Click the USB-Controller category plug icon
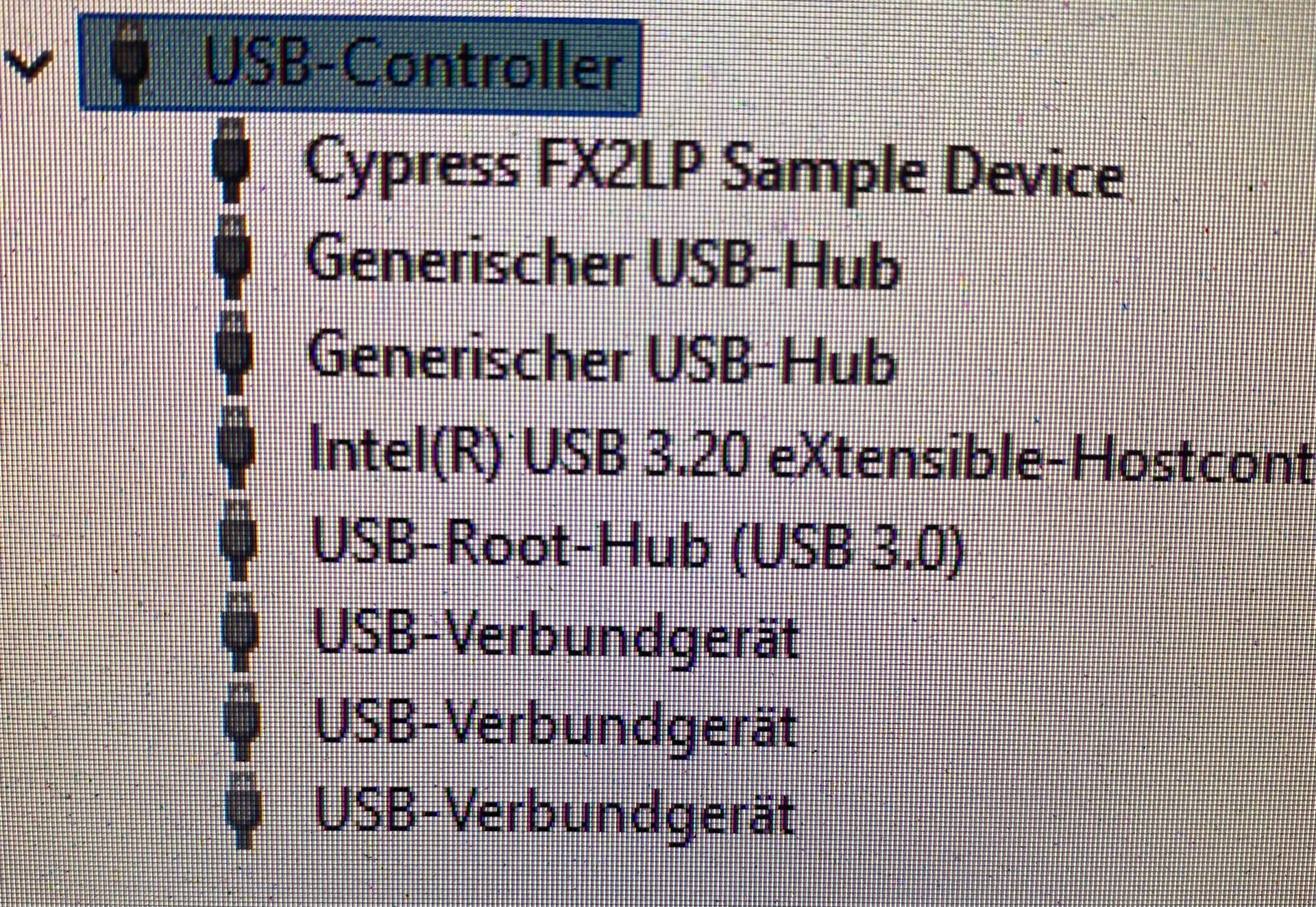1316x907 pixels. pos(131,62)
